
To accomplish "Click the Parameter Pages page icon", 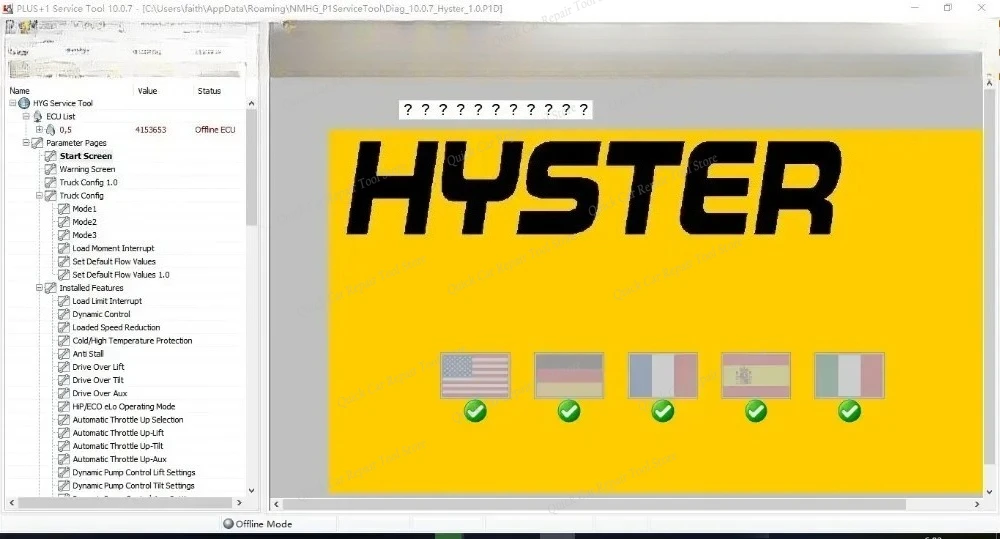I will (x=38, y=143).
